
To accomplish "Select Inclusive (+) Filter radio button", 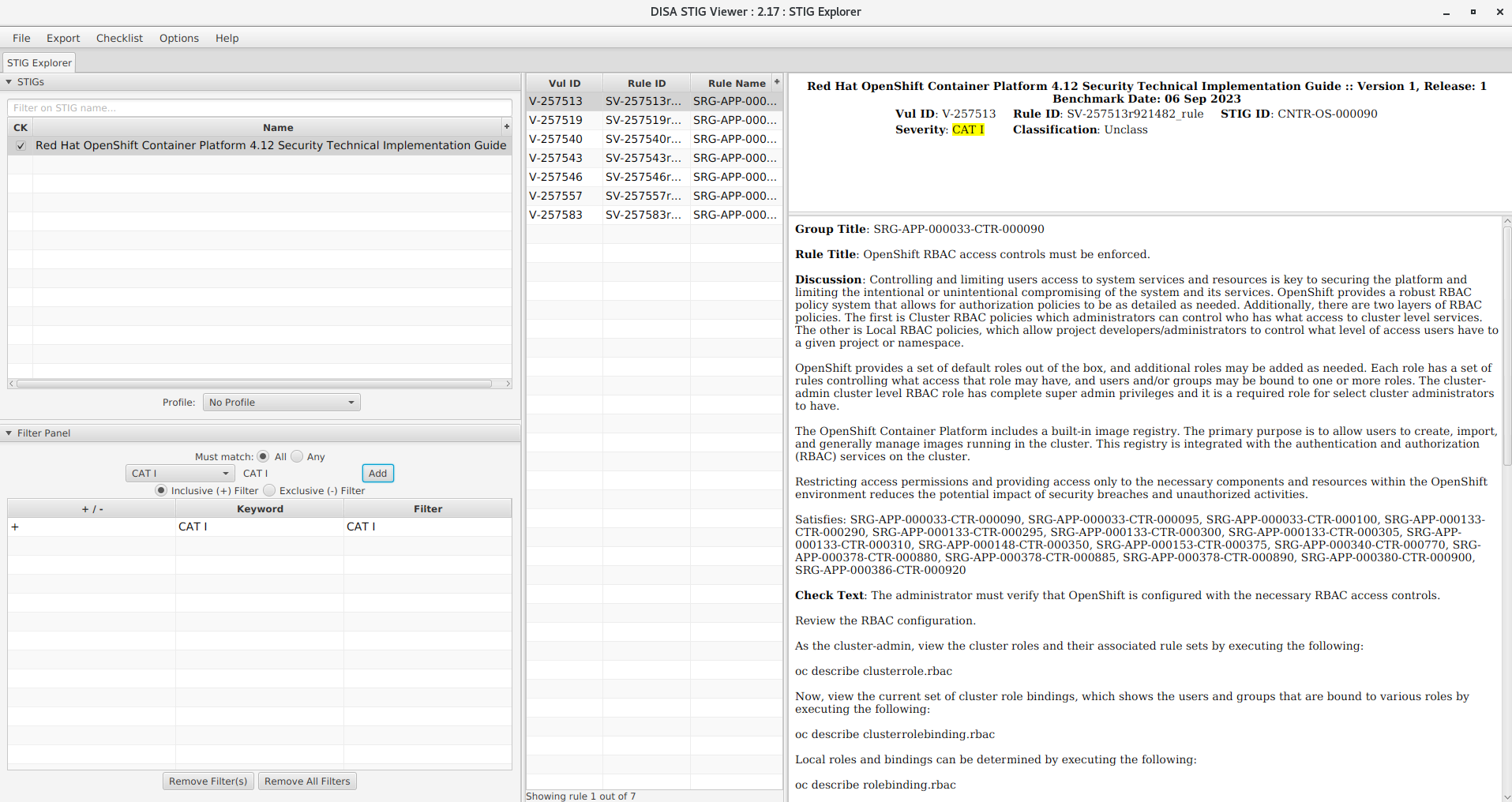I will 161,490.
